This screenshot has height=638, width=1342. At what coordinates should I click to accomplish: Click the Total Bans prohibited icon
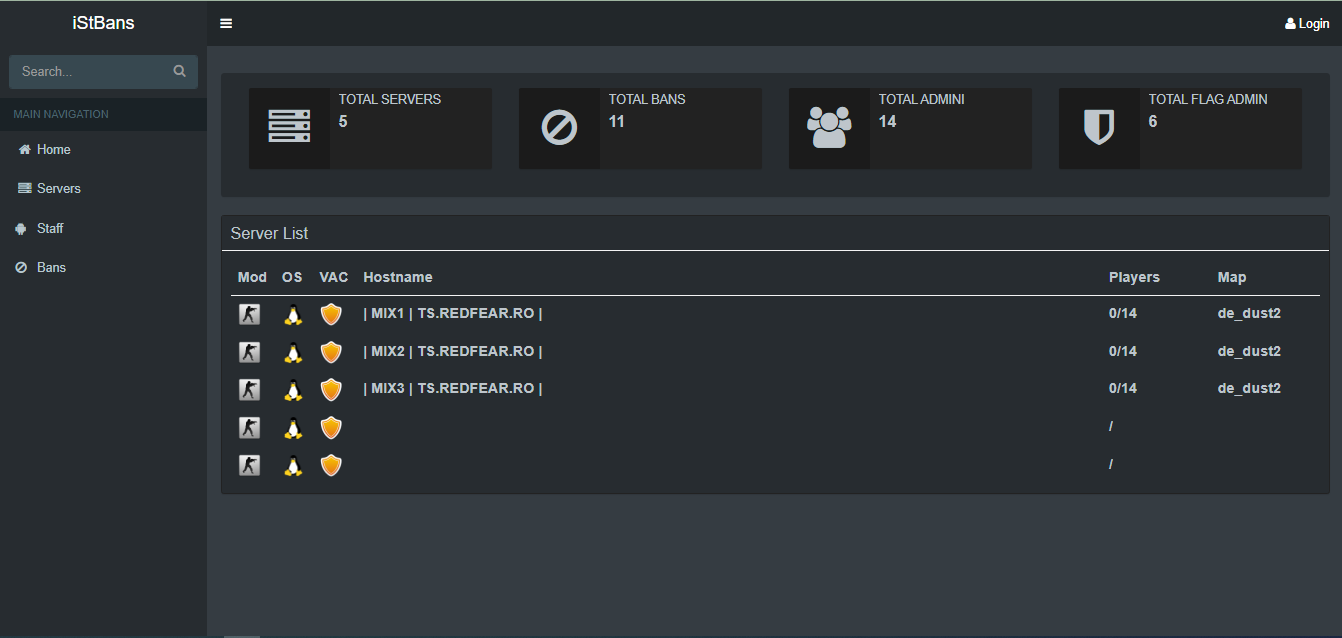click(x=559, y=127)
